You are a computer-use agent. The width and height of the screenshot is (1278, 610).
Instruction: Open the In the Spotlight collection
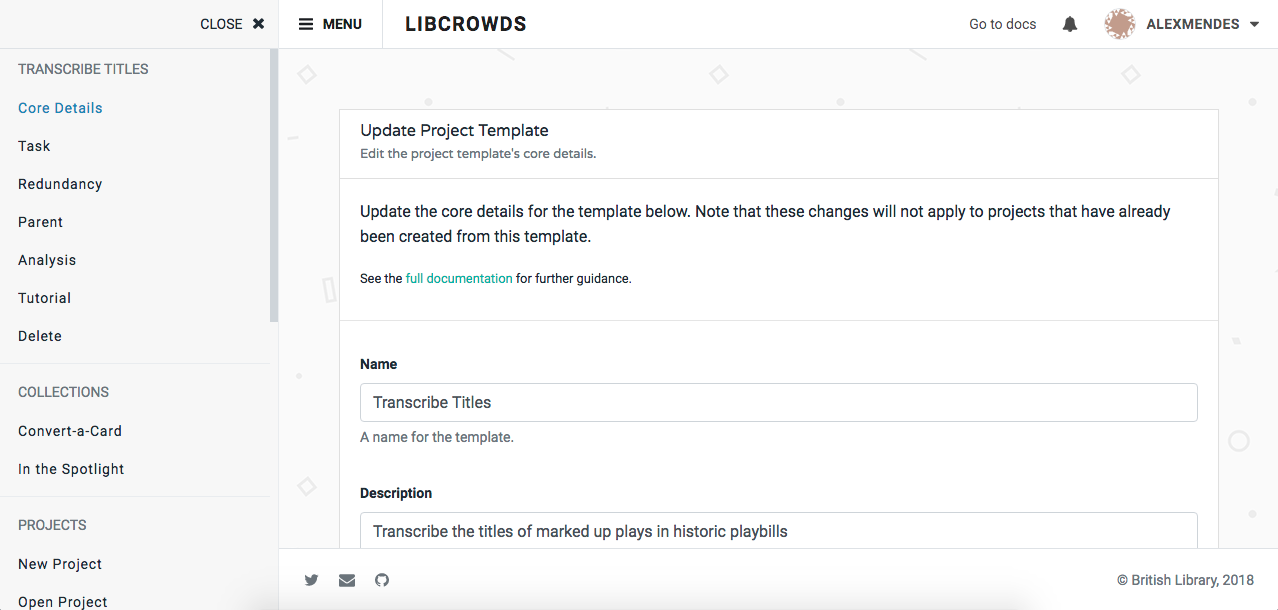pos(70,468)
